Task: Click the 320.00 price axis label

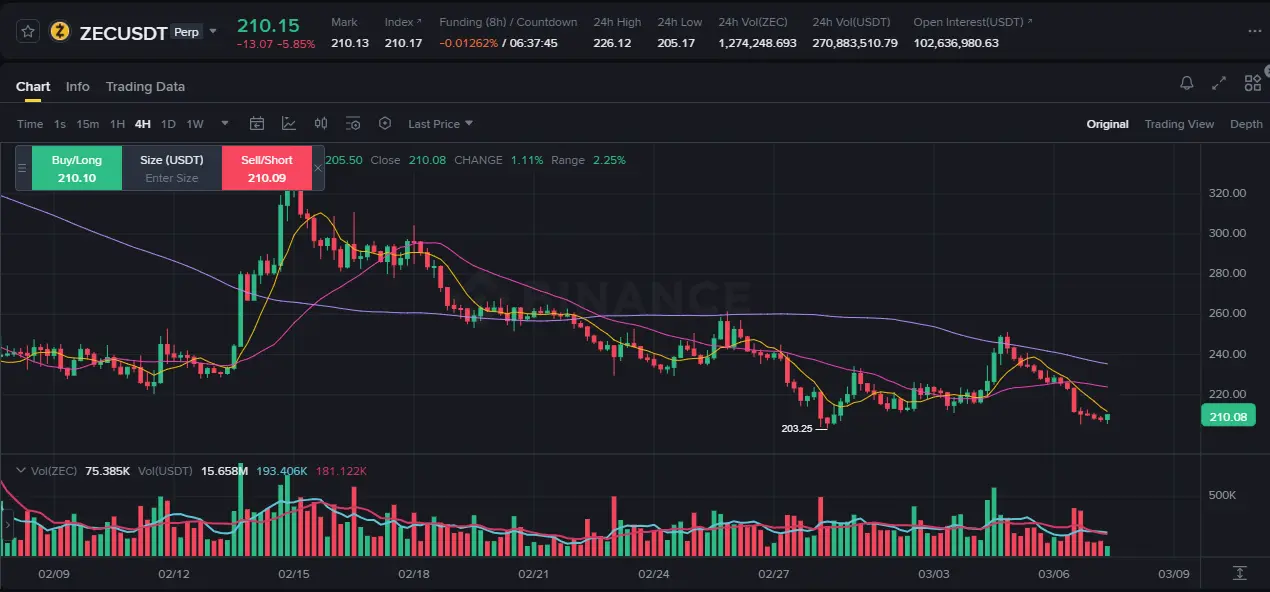Action: coord(1227,193)
